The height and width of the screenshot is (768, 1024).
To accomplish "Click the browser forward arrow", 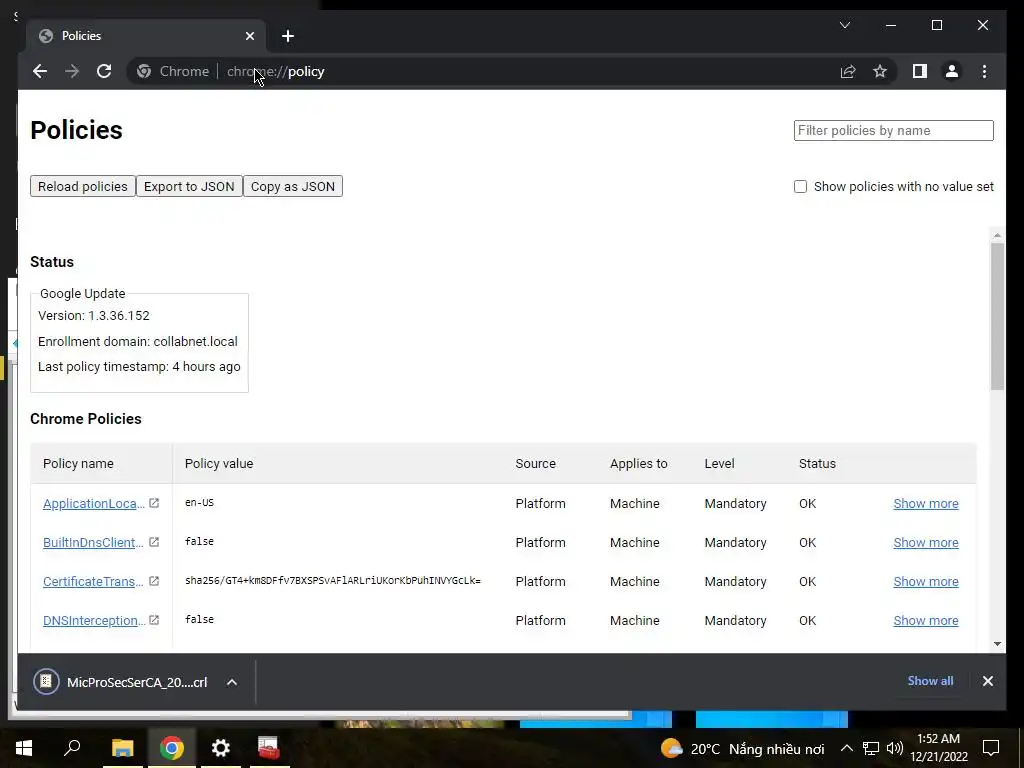I will pos(72,71).
